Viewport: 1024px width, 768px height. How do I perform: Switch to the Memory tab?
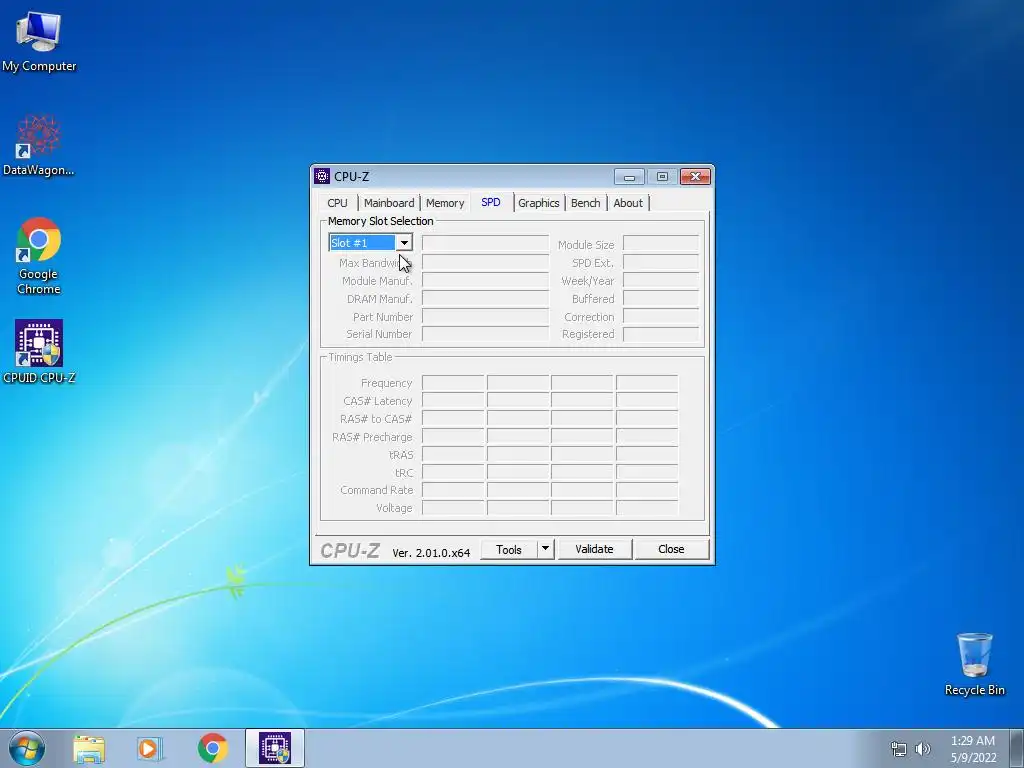(445, 203)
